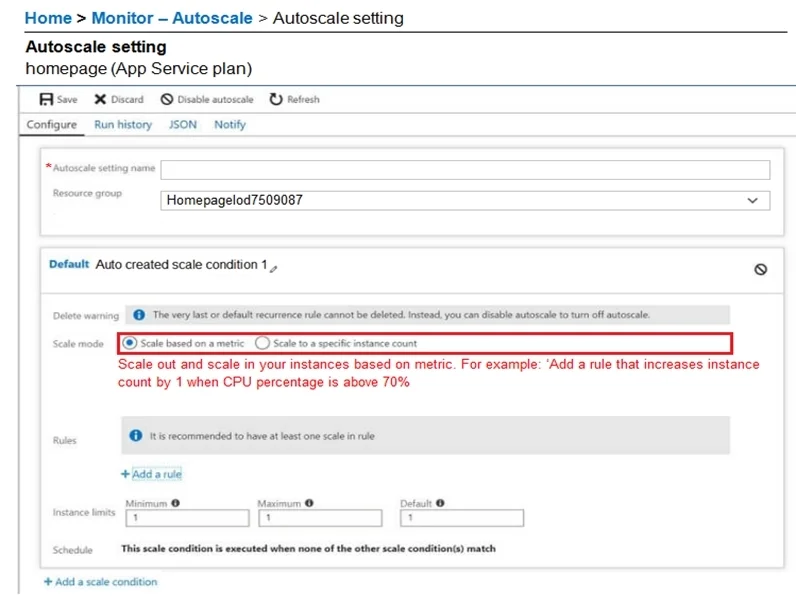Image resolution: width=796 pixels, height=600 pixels.
Task: Focus the Autoscale setting name field
Action: (x=465, y=170)
